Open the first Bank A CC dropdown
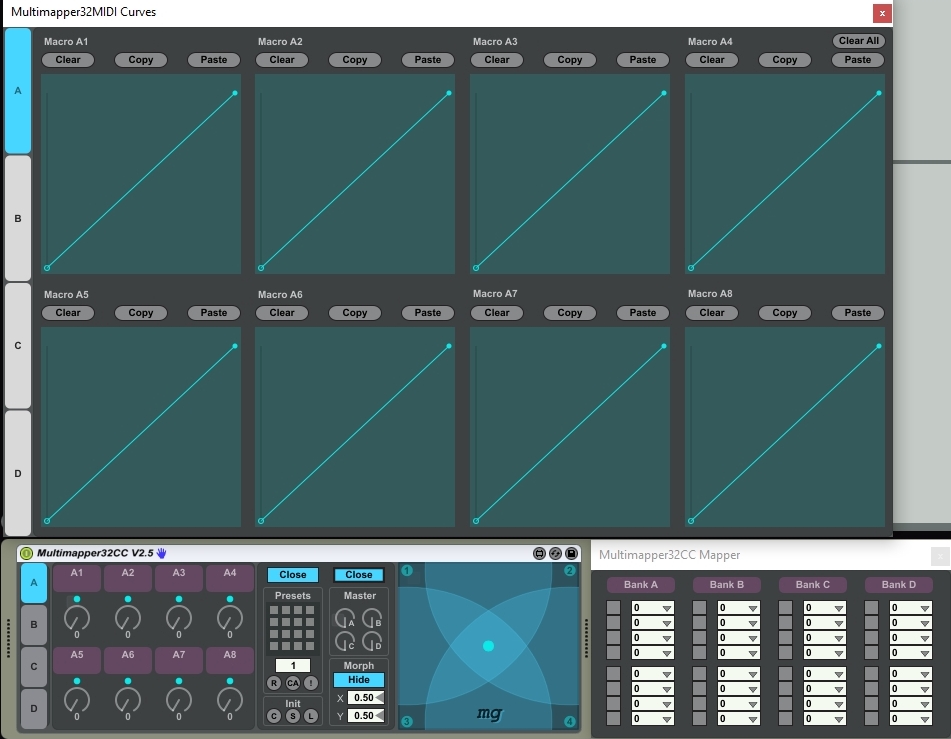 click(652, 607)
